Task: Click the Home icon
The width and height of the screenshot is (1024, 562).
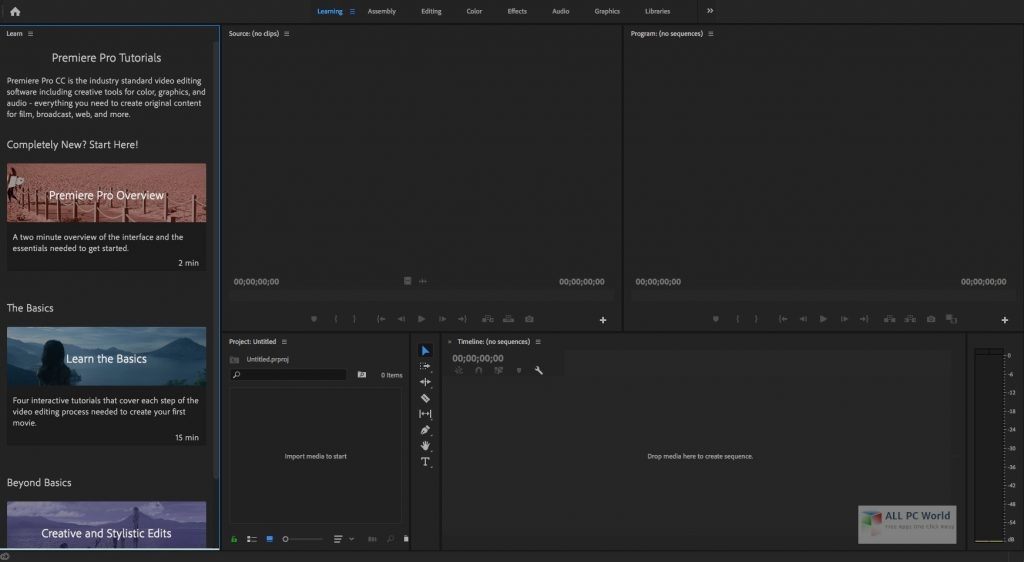Action: pos(15,11)
